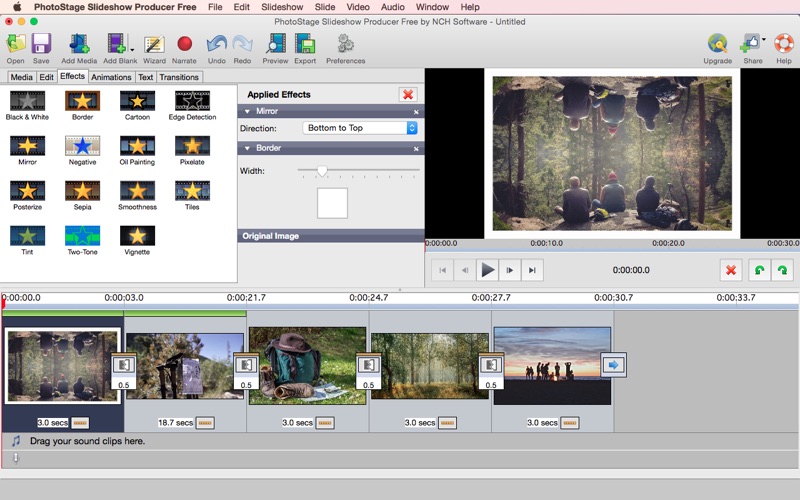Image resolution: width=800 pixels, height=500 pixels.
Task: Remove the Border applied effect
Action: [x=416, y=149]
